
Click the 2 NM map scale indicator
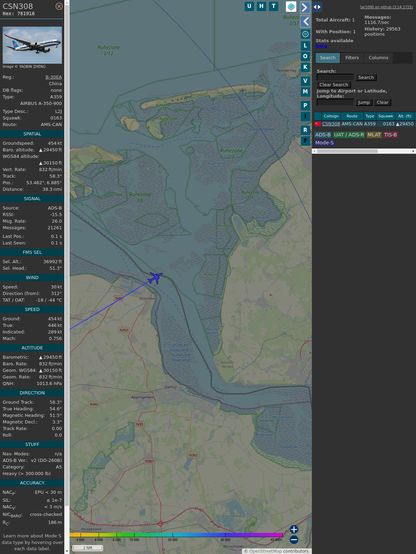tap(87, 548)
